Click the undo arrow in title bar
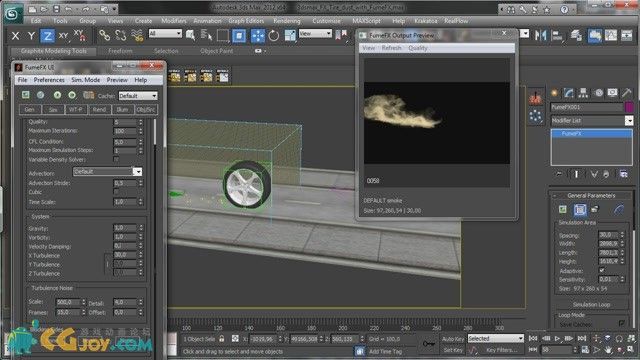 [69, 9]
